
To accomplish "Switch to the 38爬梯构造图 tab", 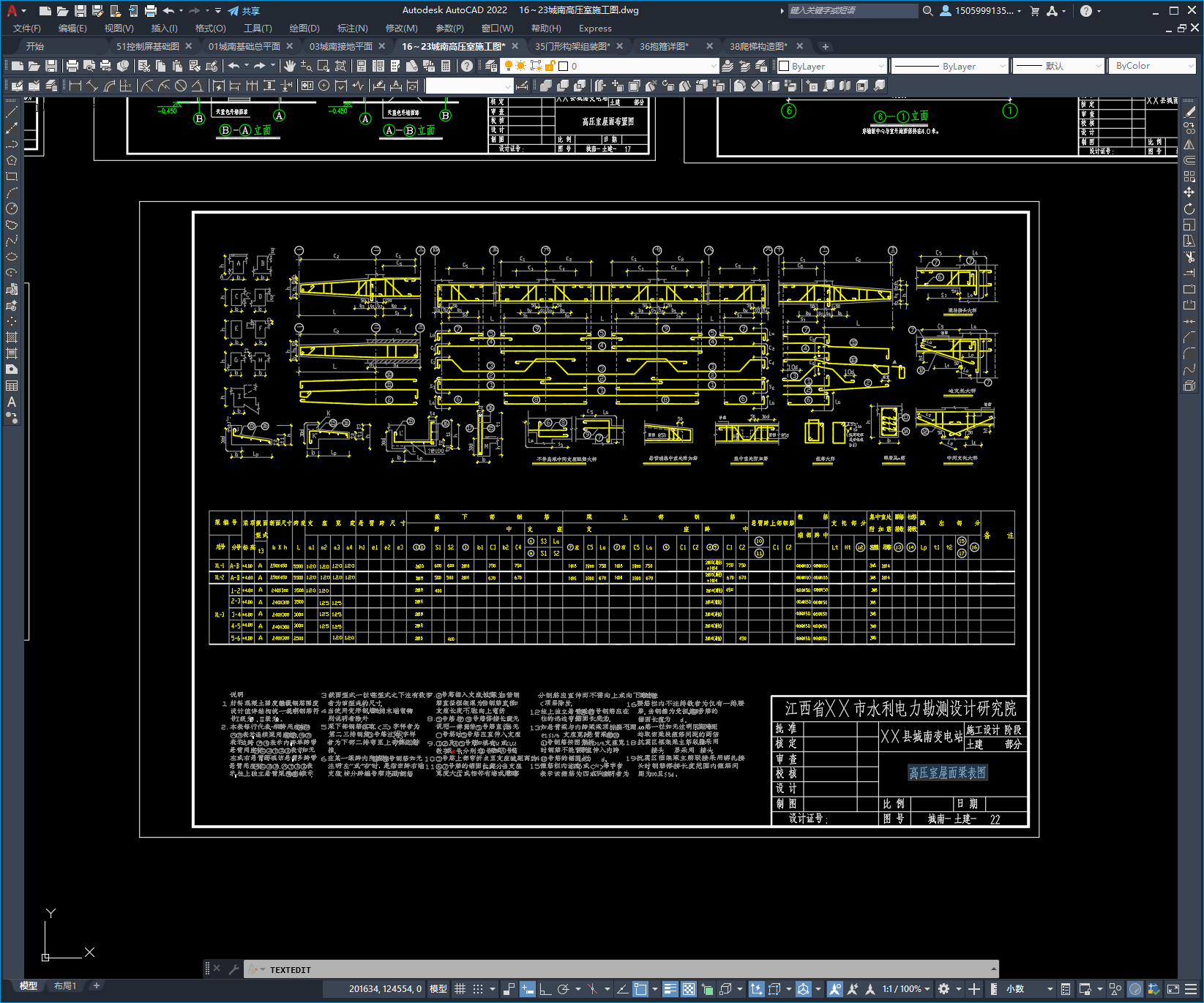I will (x=758, y=46).
